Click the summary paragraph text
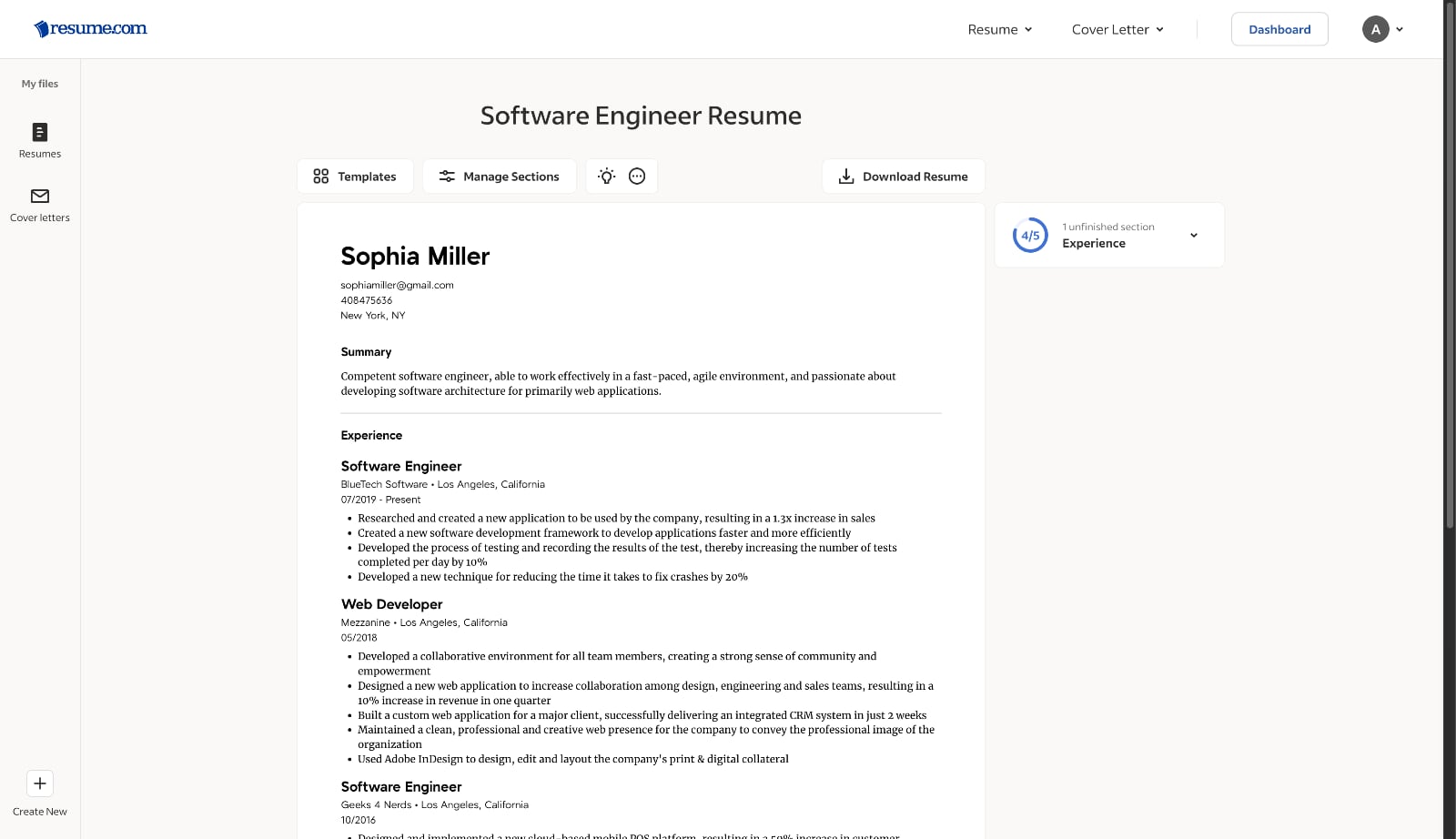 point(618,383)
